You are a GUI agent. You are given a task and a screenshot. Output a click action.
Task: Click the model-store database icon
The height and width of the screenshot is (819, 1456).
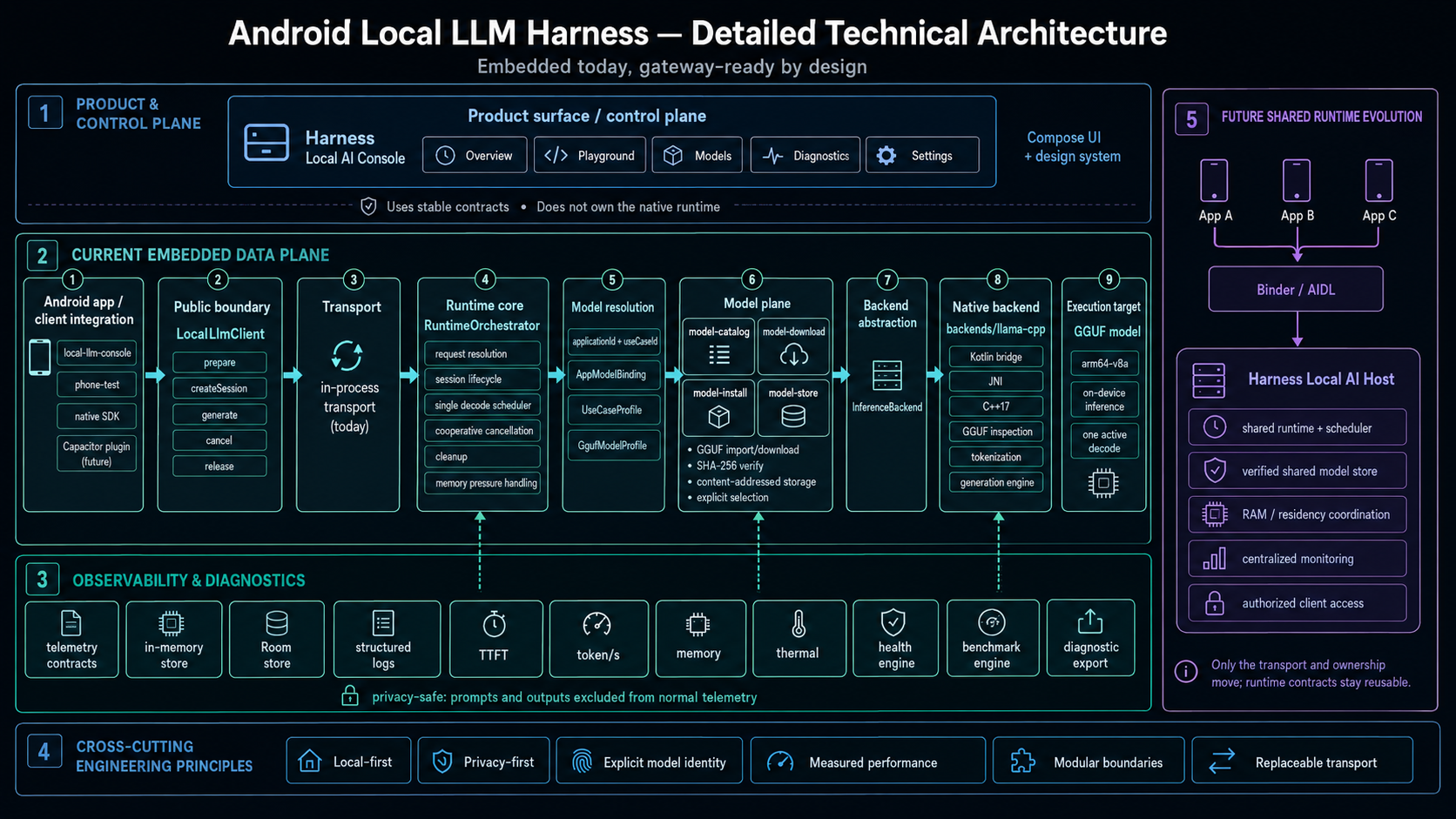coord(793,417)
